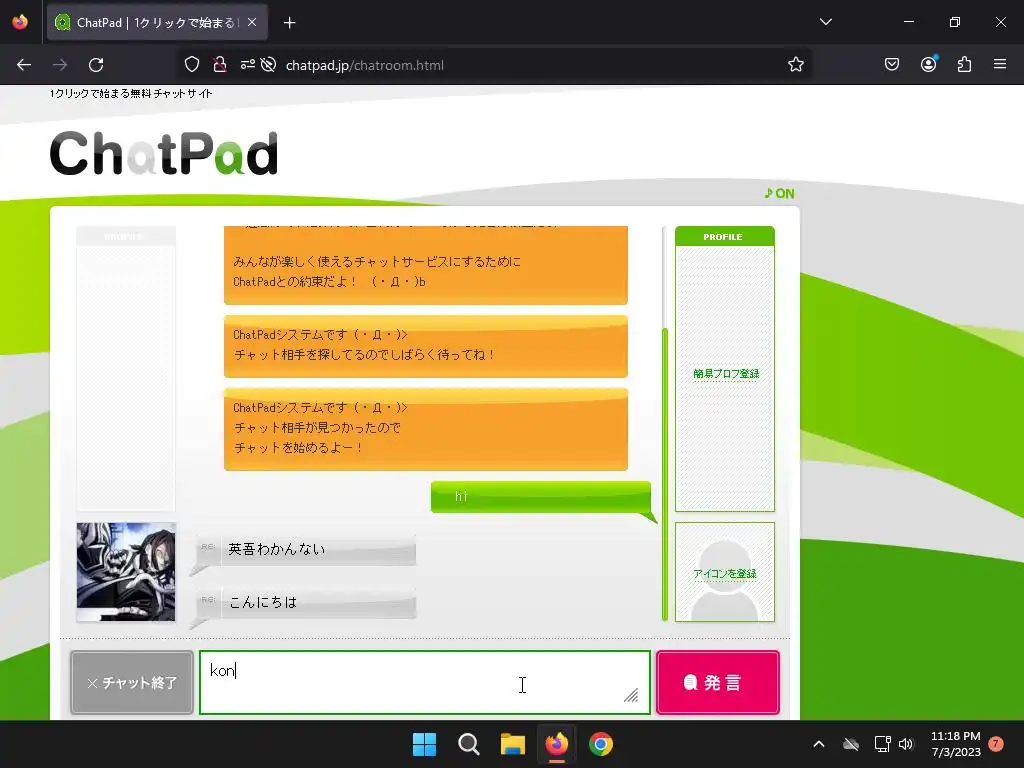Open the extensions puzzle icon
Image resolution: width=1024 pixels, height=768 pixels.
(964, 65)
